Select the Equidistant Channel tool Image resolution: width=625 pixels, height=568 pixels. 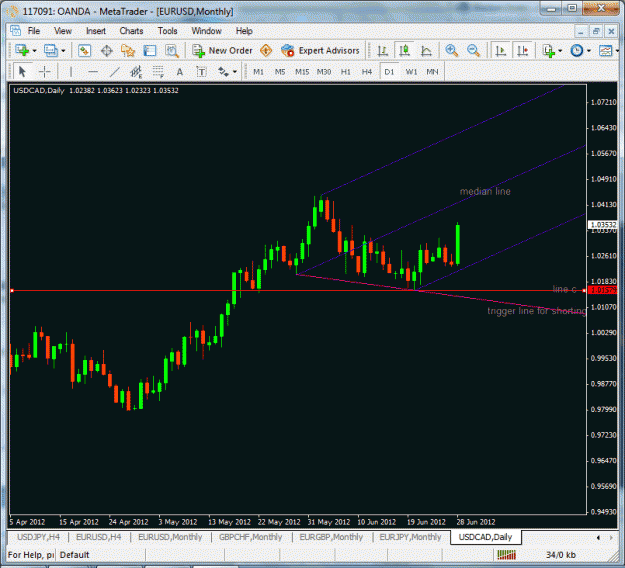point(136,72)
